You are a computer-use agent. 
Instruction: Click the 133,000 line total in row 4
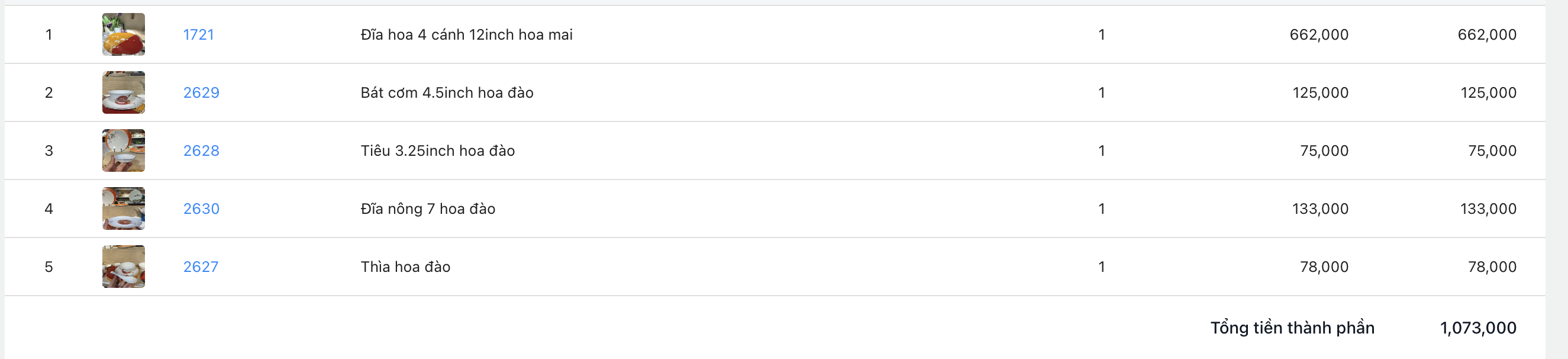(1488, 209)
